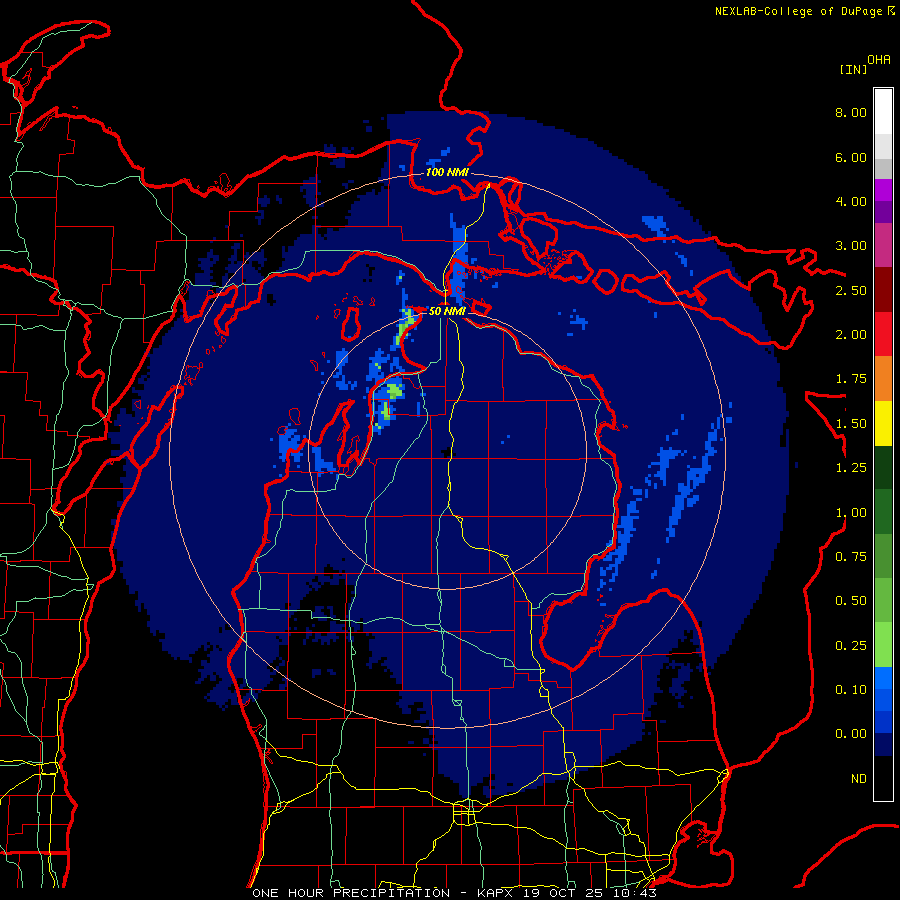Click the 0.00 legend value

pyautogui.click(x=851, y=734)
